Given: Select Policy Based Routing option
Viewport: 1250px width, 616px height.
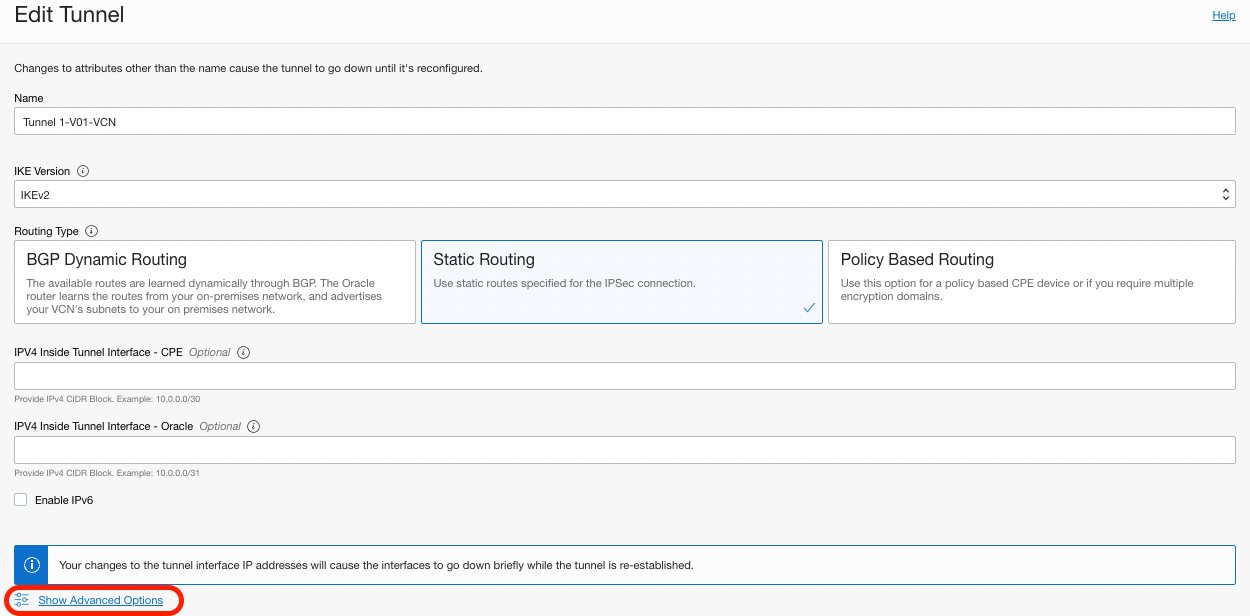Looking at the screenshot, I should [x=1032, y=282].
